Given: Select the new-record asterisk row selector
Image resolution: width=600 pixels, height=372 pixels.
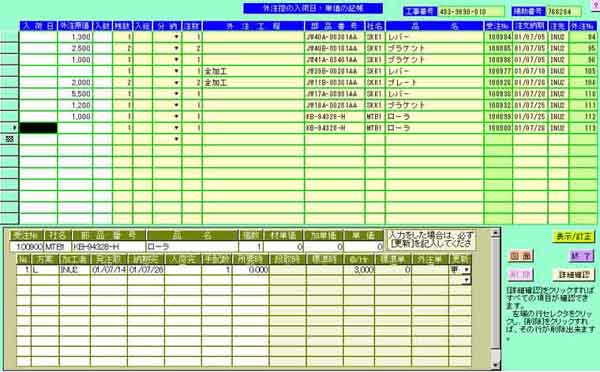Looking at the screenshot, I should (x=10, y=139).
